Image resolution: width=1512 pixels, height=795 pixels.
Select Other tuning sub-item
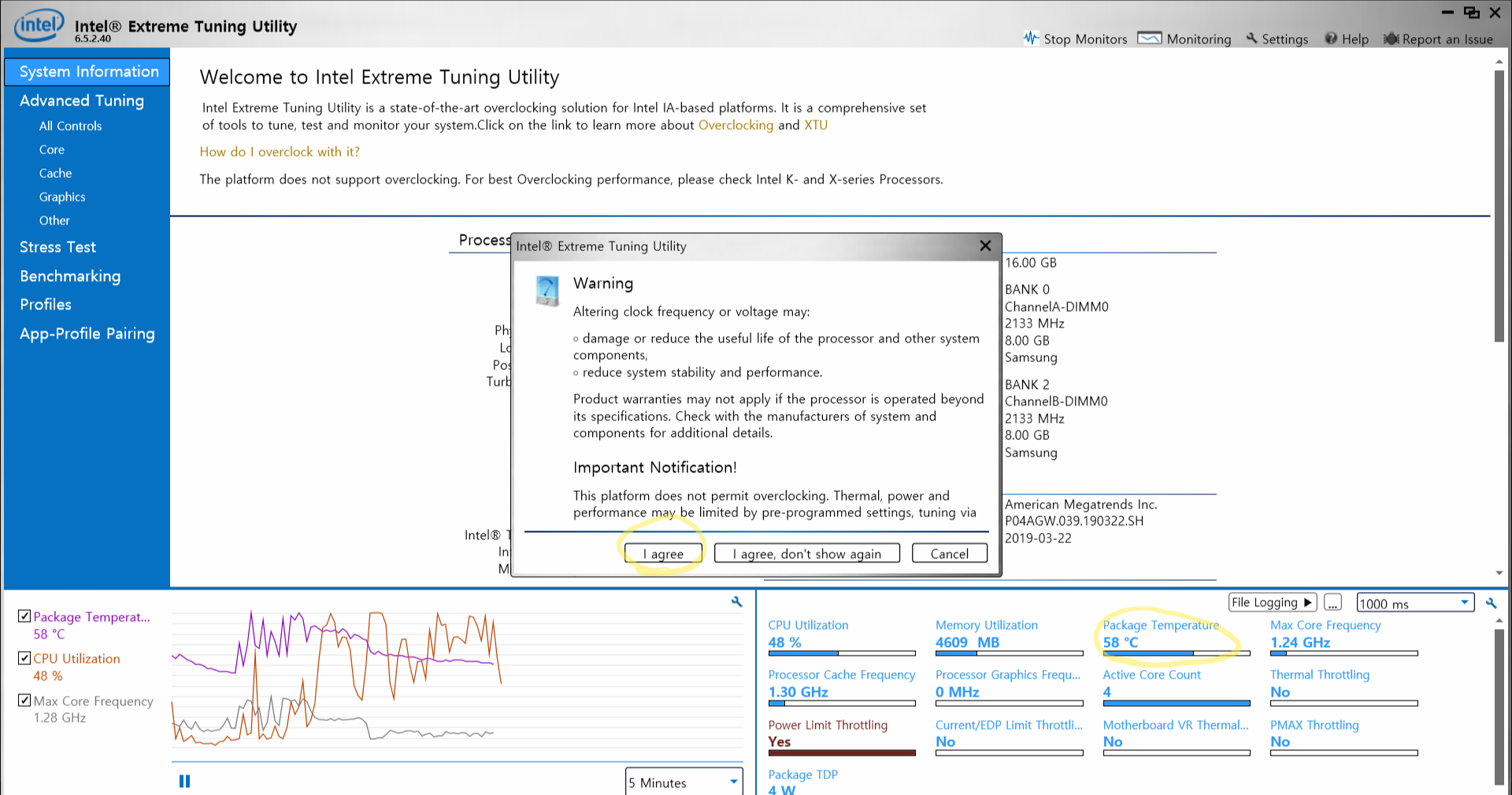54,220
